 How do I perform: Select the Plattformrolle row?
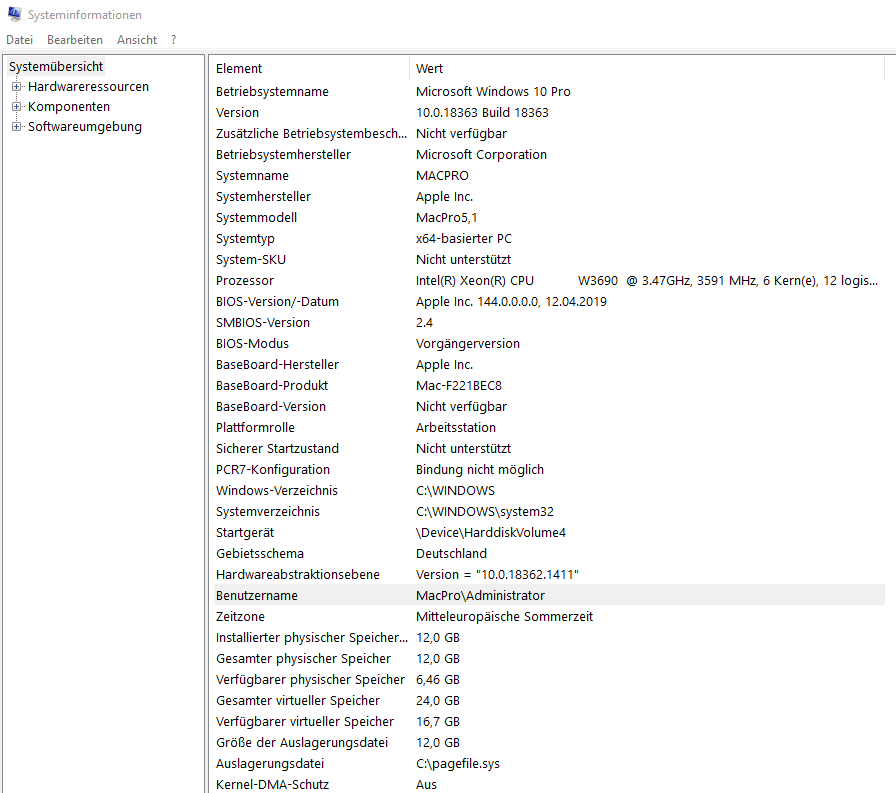pos(549,428)
